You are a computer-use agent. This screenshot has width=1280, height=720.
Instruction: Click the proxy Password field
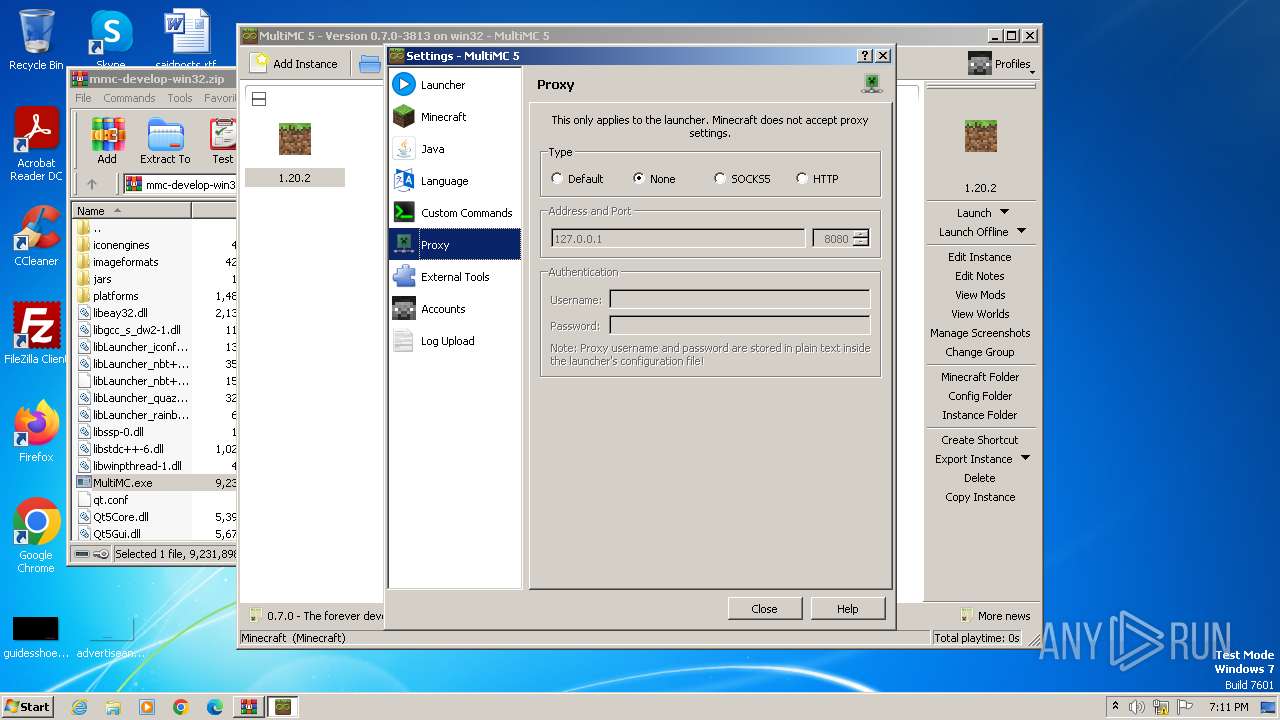(739, 325)
